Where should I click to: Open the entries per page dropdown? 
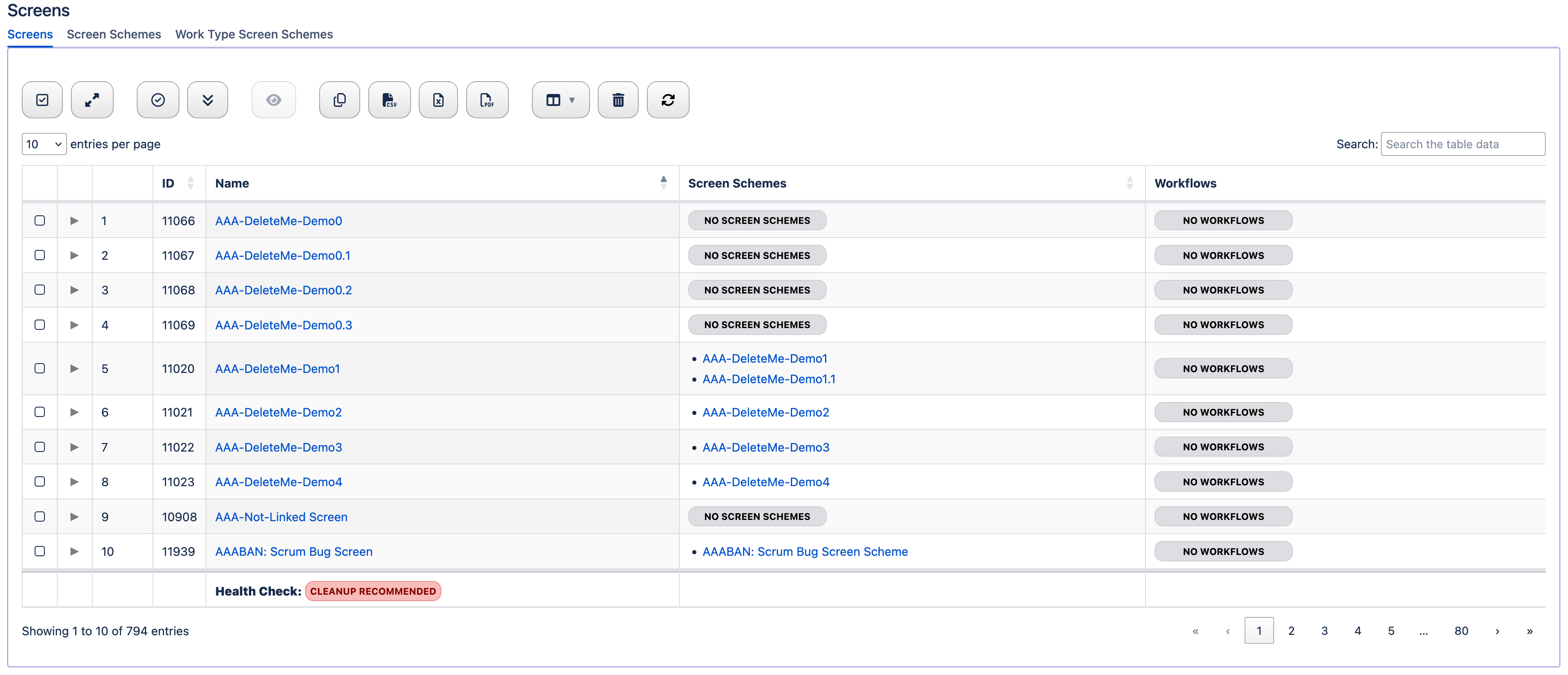pyautogui.click(x=44, y=144)
